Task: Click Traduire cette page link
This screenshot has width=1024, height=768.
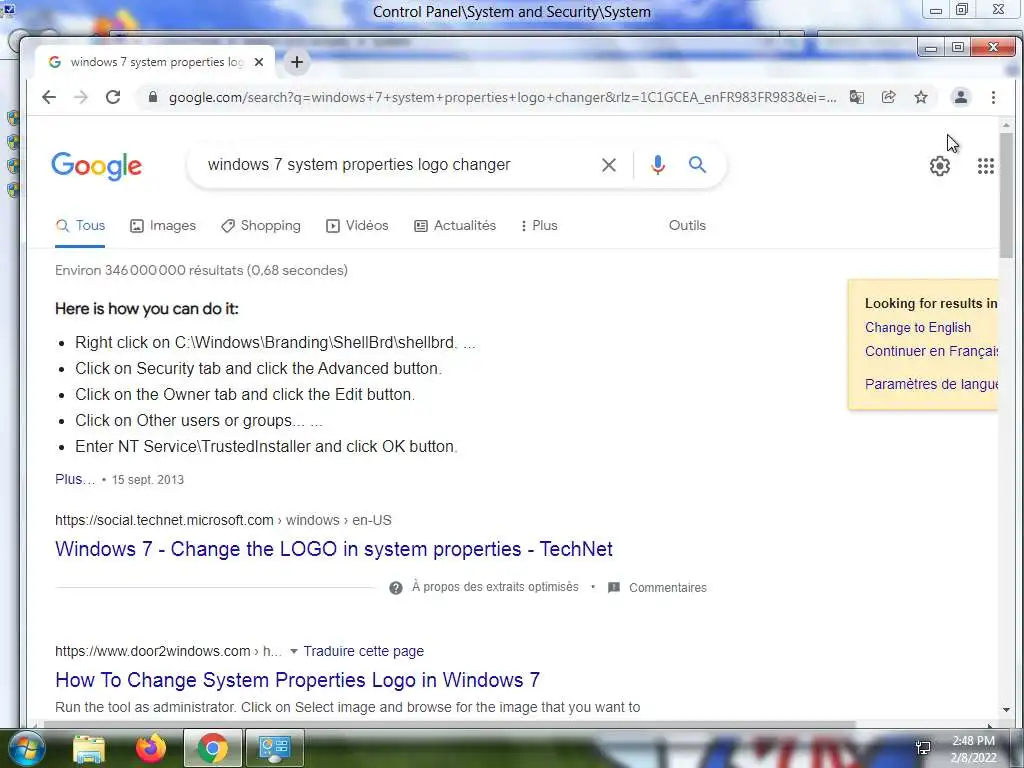Action: click(x=364, y=652)
